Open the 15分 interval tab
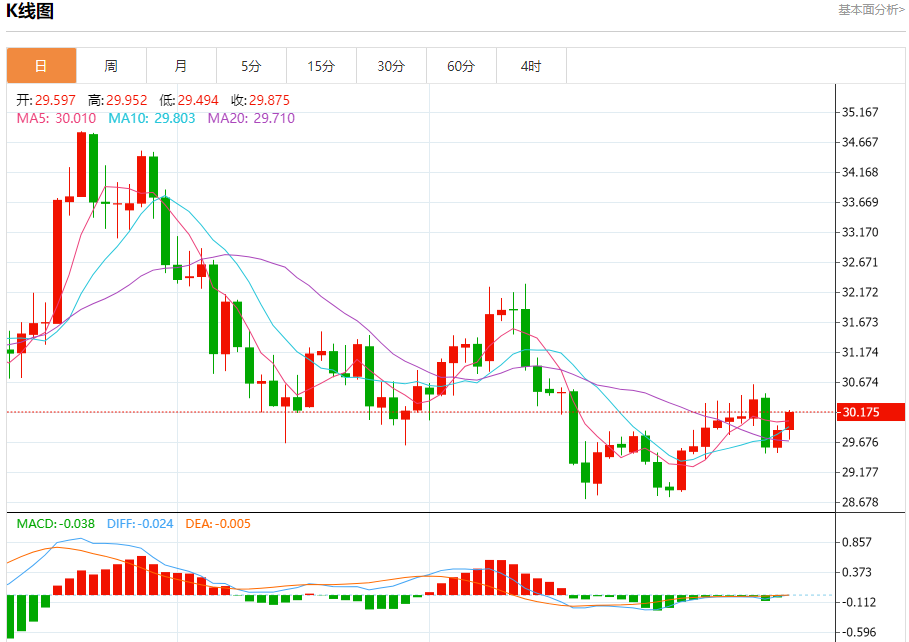Image resolution: width=909 pixels, height=642 pixels. coord(321,66)
